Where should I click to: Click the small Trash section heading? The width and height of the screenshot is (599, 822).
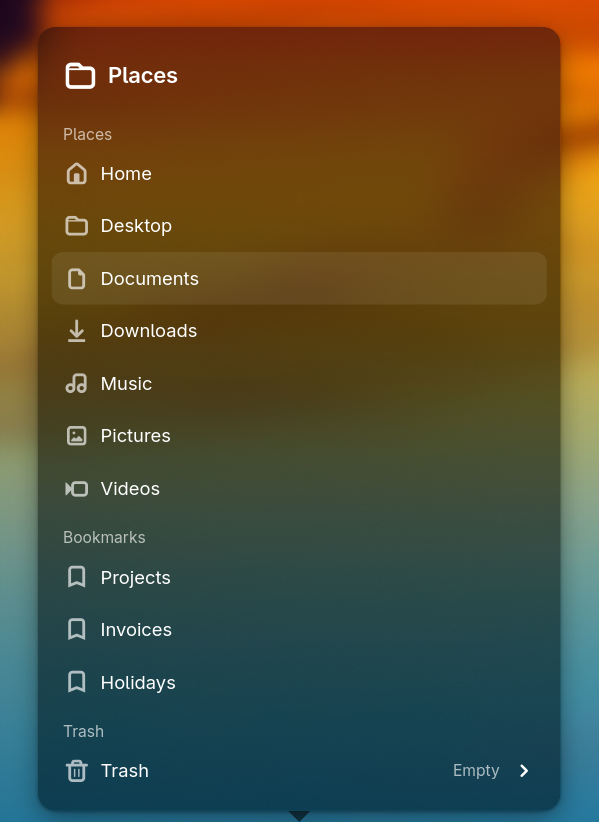(x=83, y=731)
